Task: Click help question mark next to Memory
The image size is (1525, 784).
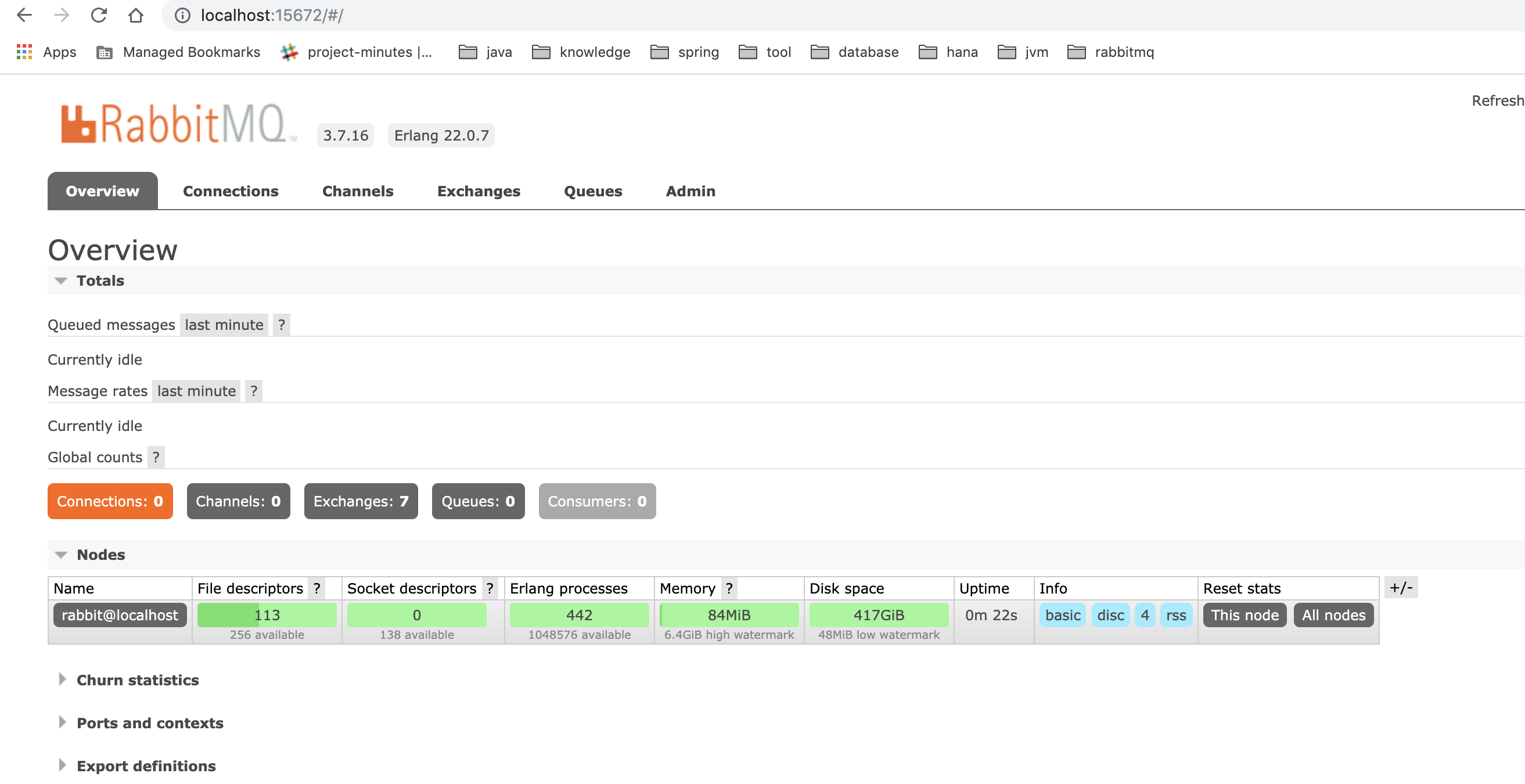Action: click(x=729, y=588)
